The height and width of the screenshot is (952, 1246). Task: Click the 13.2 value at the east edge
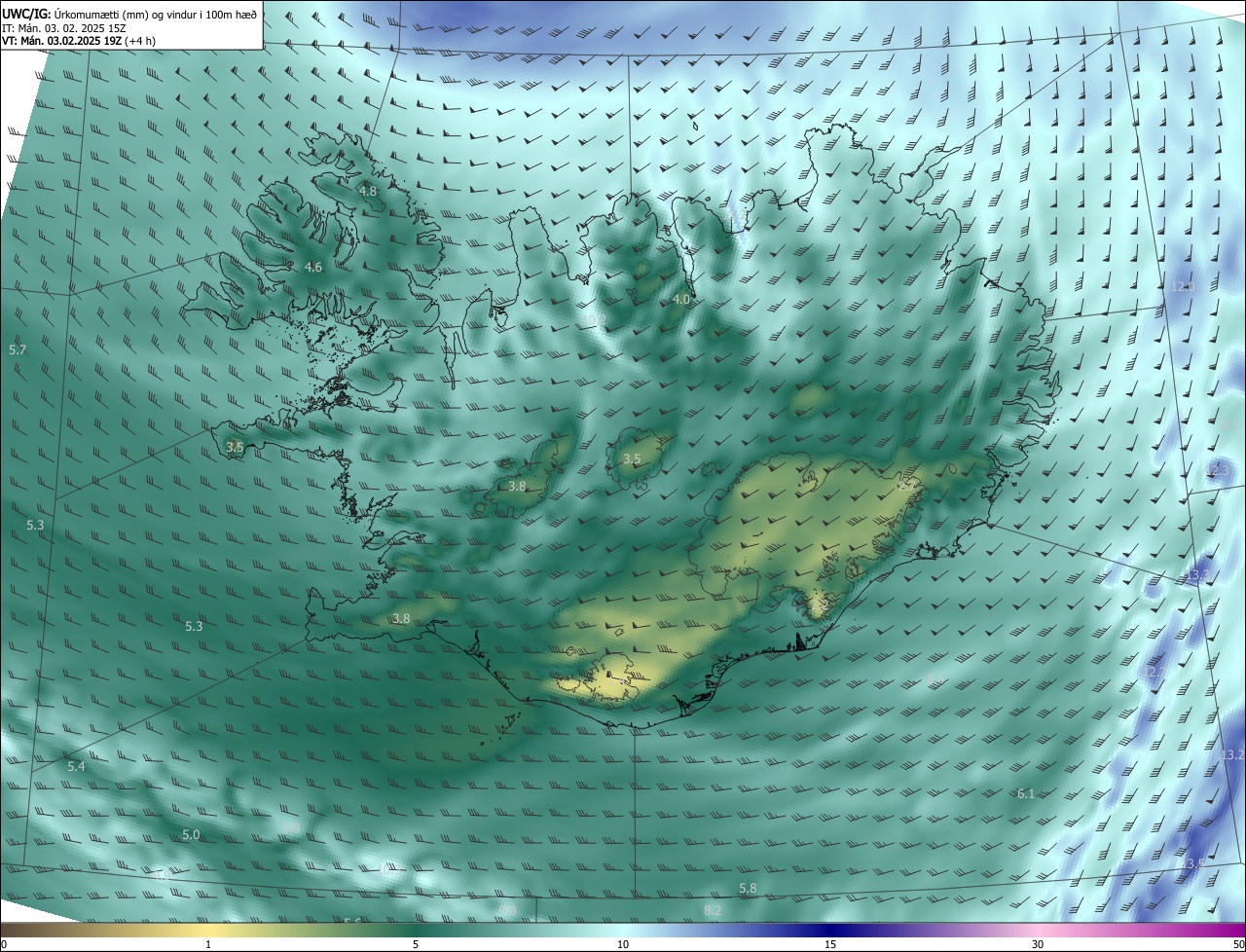click(1232, 755)
